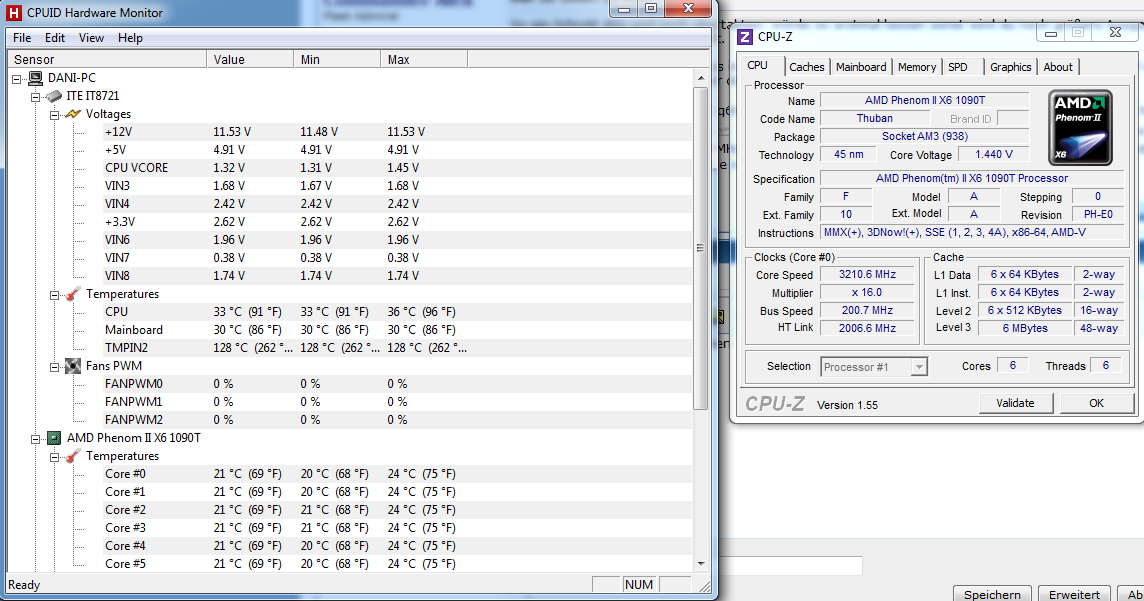Click the vertical scrollbar thumb in Hardware Monitor
The height and width of the screenshot is (601, 1144).
(700, 248)
